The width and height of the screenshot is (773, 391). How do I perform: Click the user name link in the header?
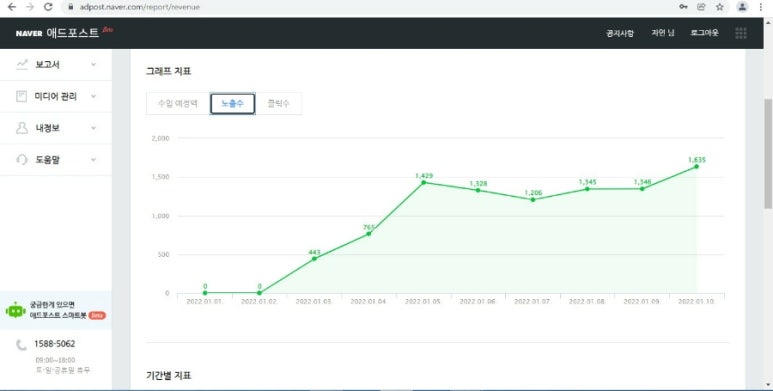click(663, 33)
